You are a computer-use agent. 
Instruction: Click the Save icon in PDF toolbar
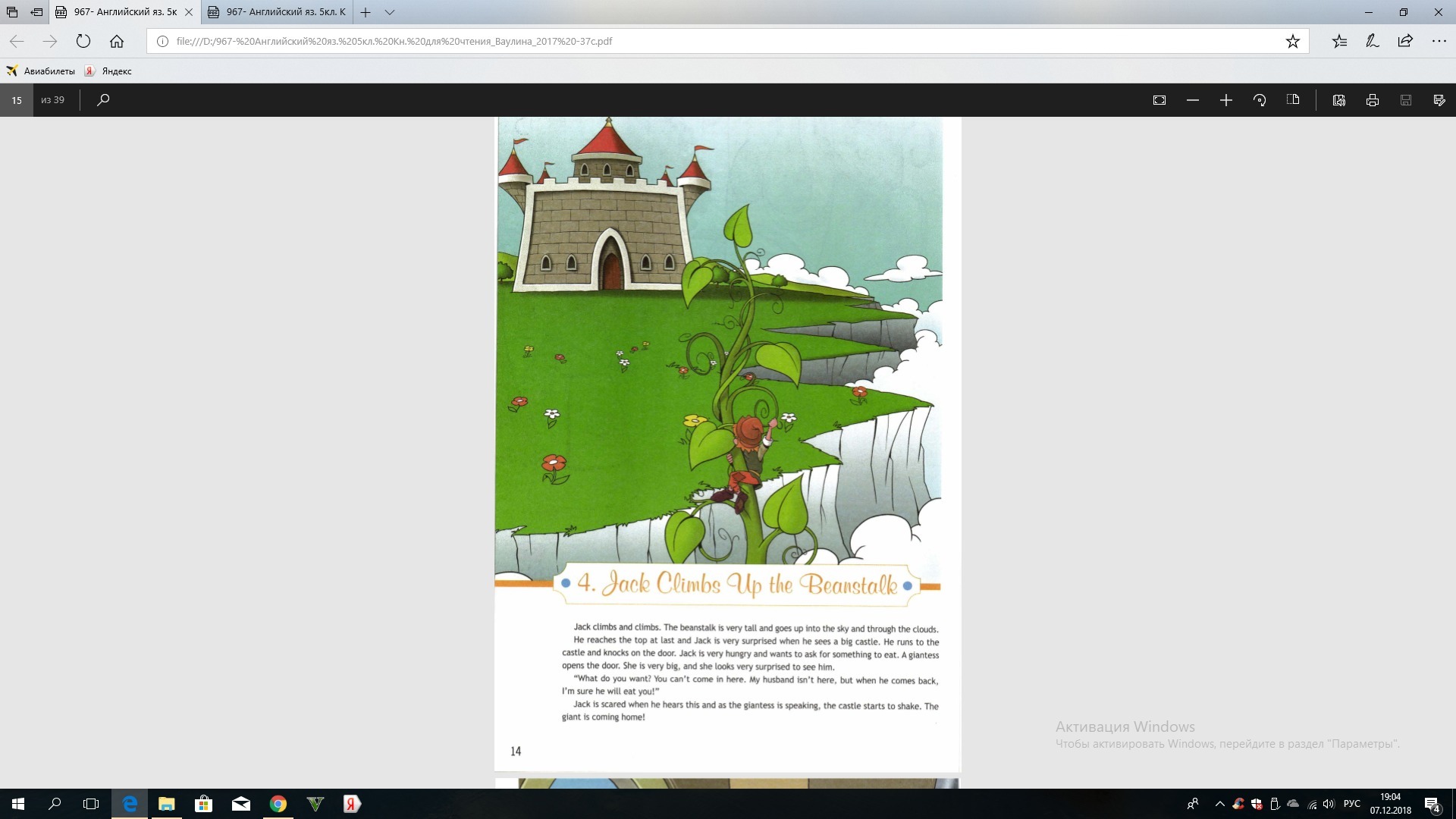coord(1406,100)
